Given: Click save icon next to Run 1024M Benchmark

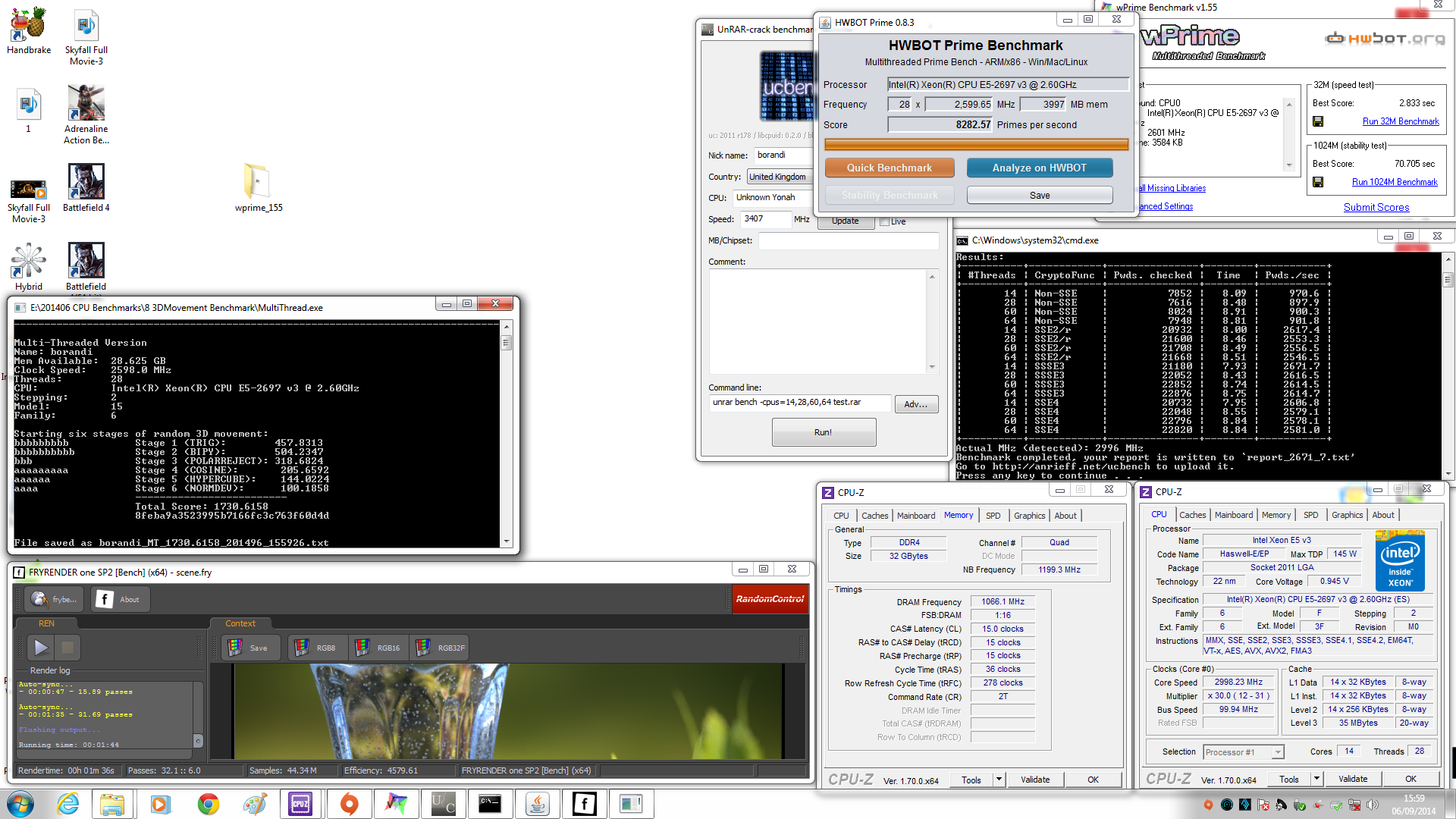Looking at the screenshot, I should (x=1318, y=182).
